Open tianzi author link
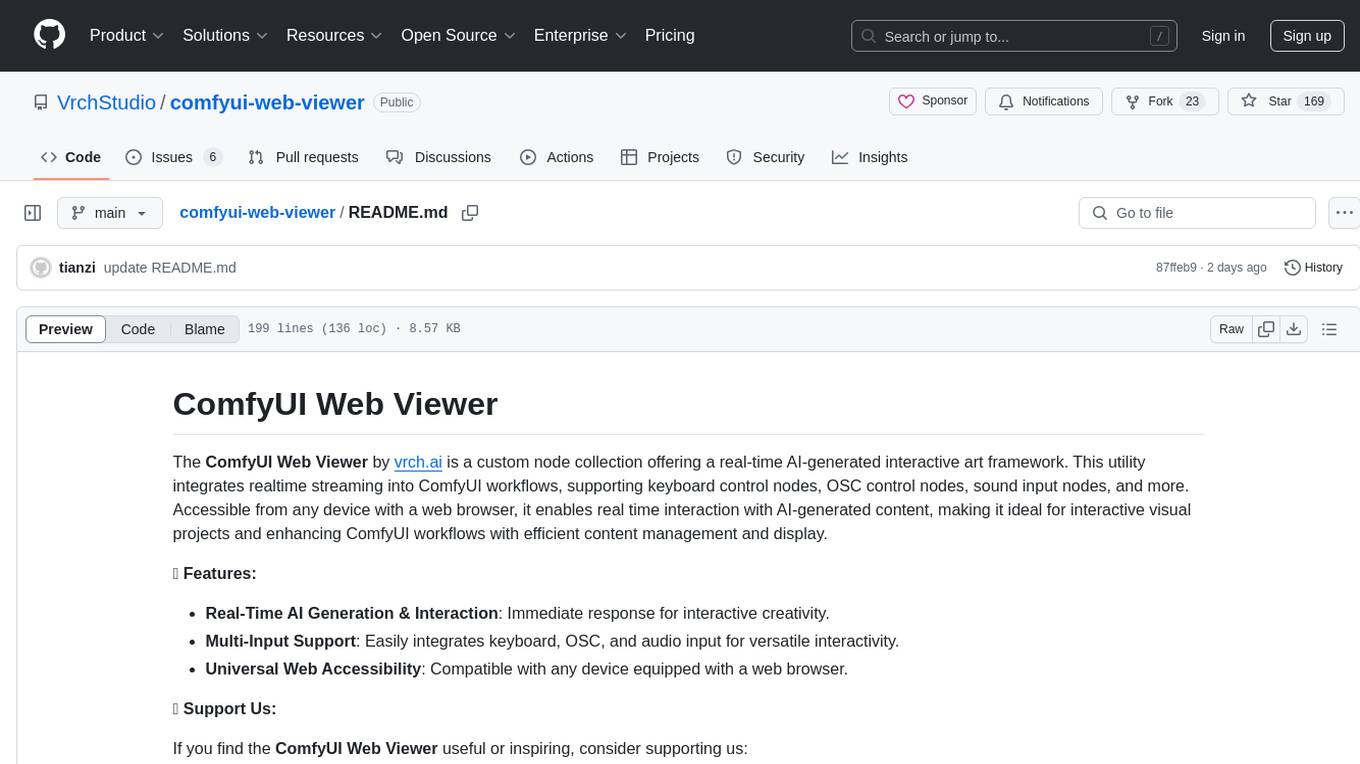The height and width of the screenshot is (764, 1360). click(x=77, y=268)
